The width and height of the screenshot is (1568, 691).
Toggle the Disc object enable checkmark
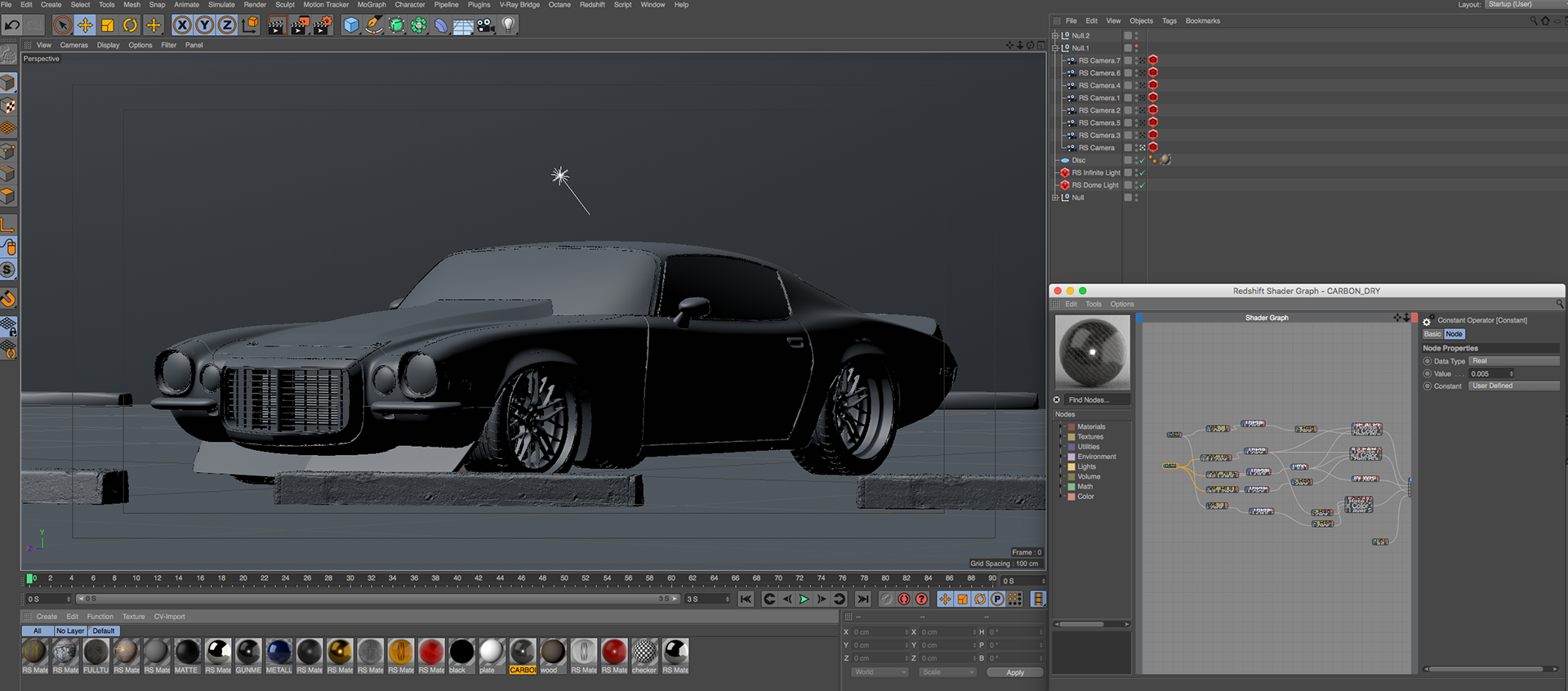coord(1142,161)
